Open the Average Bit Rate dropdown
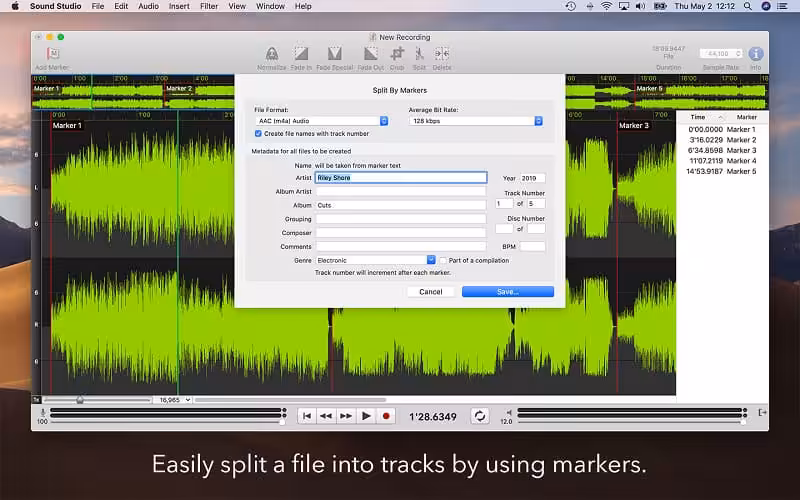The width and height of the screenshot is (800, 500). [476, 121]
